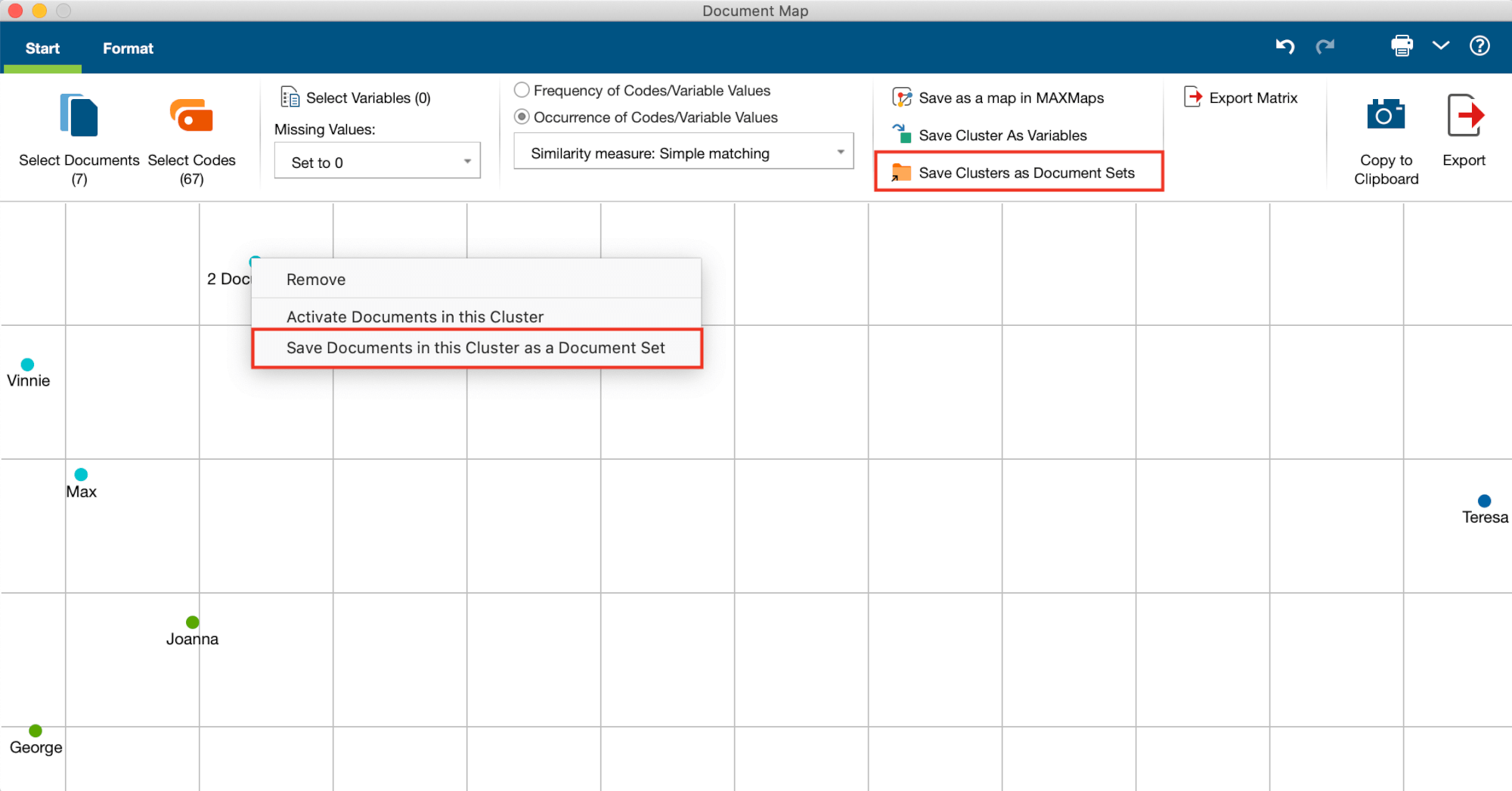
Task: Click the Print icon
Action: tap(1402, 46)
